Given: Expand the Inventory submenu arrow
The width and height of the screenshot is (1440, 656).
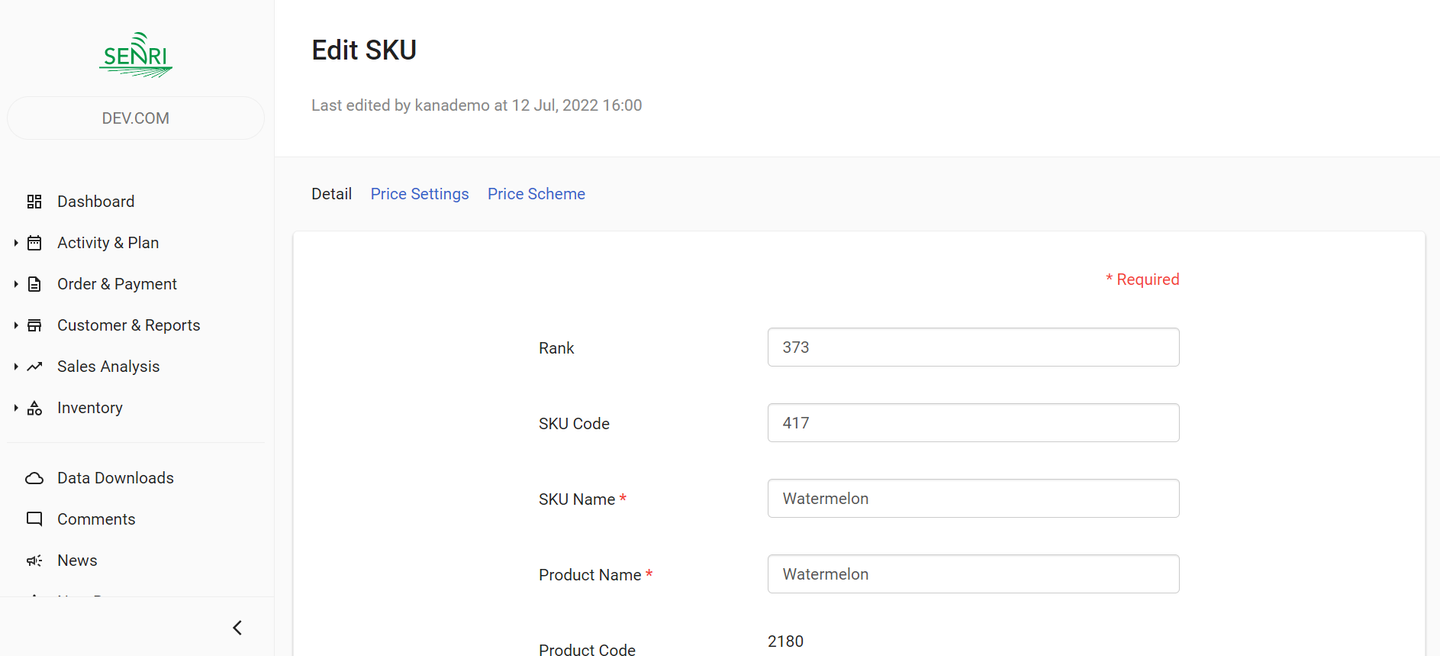Looking at the screenshot, I should (16, 408).
